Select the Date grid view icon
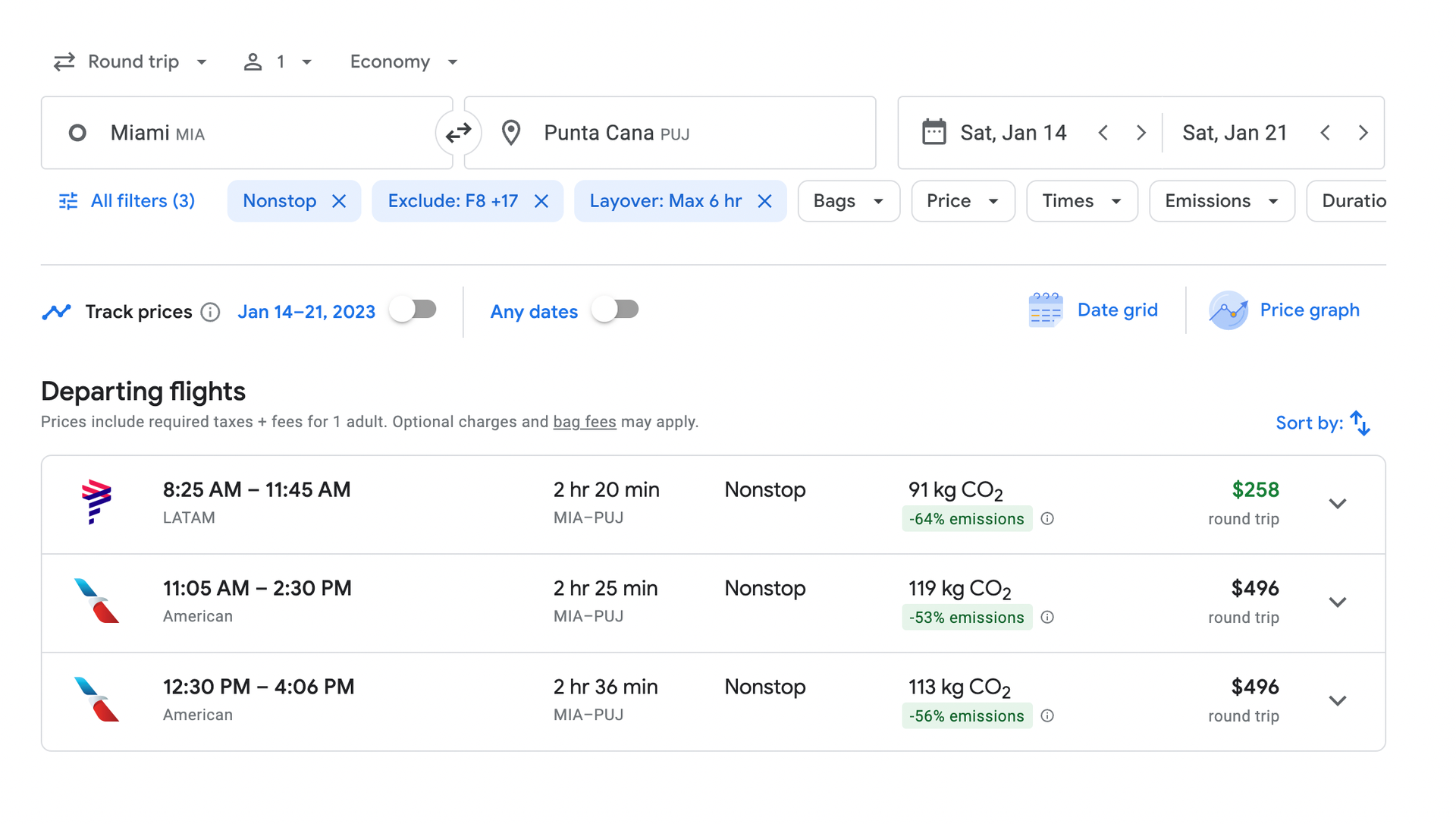 pyautogui.click(x=1045, y=310)
